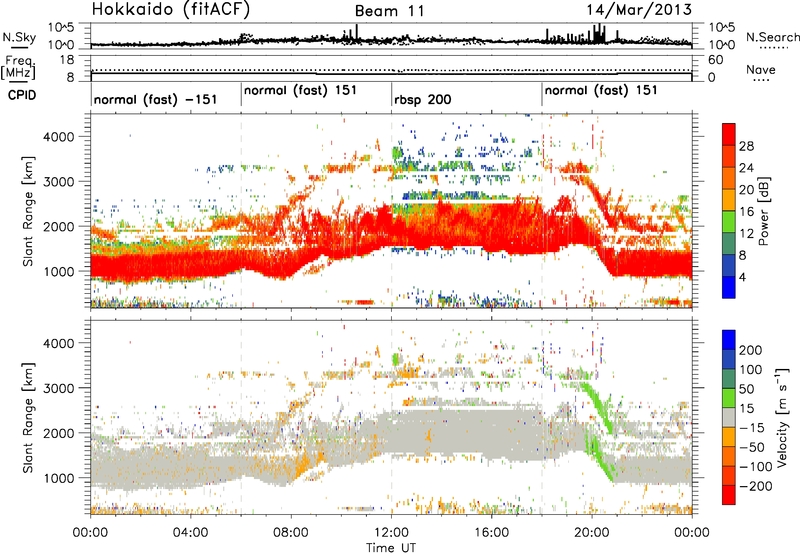The width and height of the screenshot is (800, 554).
Task: Click the gray -15 to 15 Velocity color segment
Action: (x=729, y=417)
